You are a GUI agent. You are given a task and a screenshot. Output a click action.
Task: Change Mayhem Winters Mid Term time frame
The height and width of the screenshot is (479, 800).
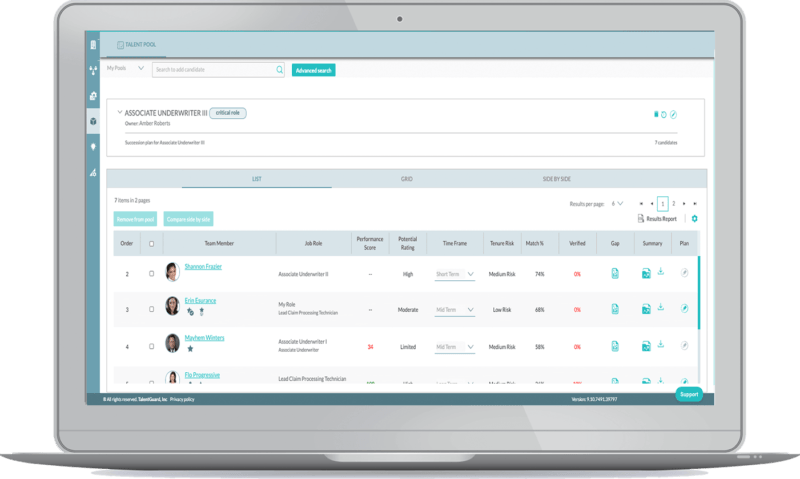pos(455,347)
